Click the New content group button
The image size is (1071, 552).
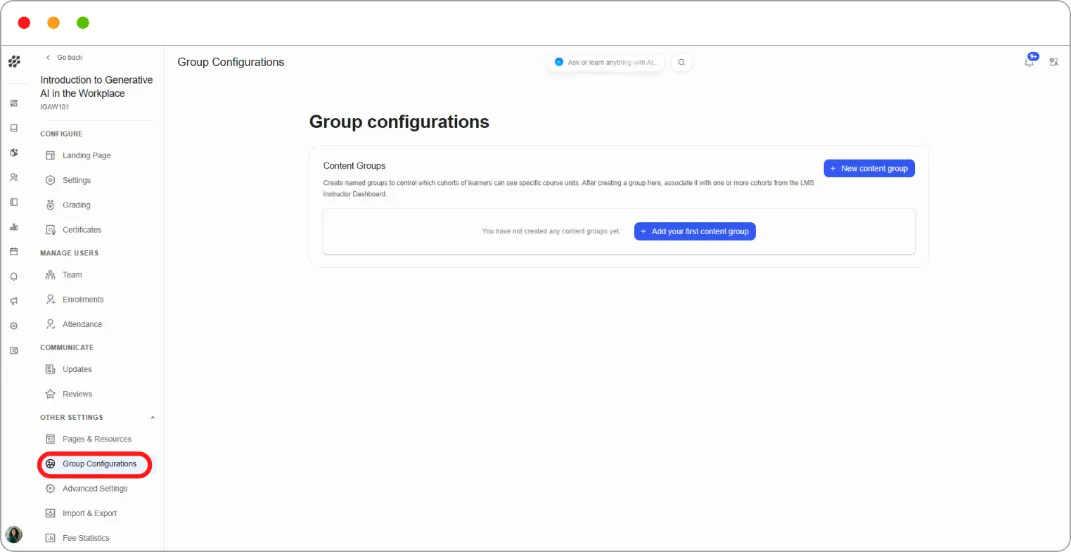869,168
